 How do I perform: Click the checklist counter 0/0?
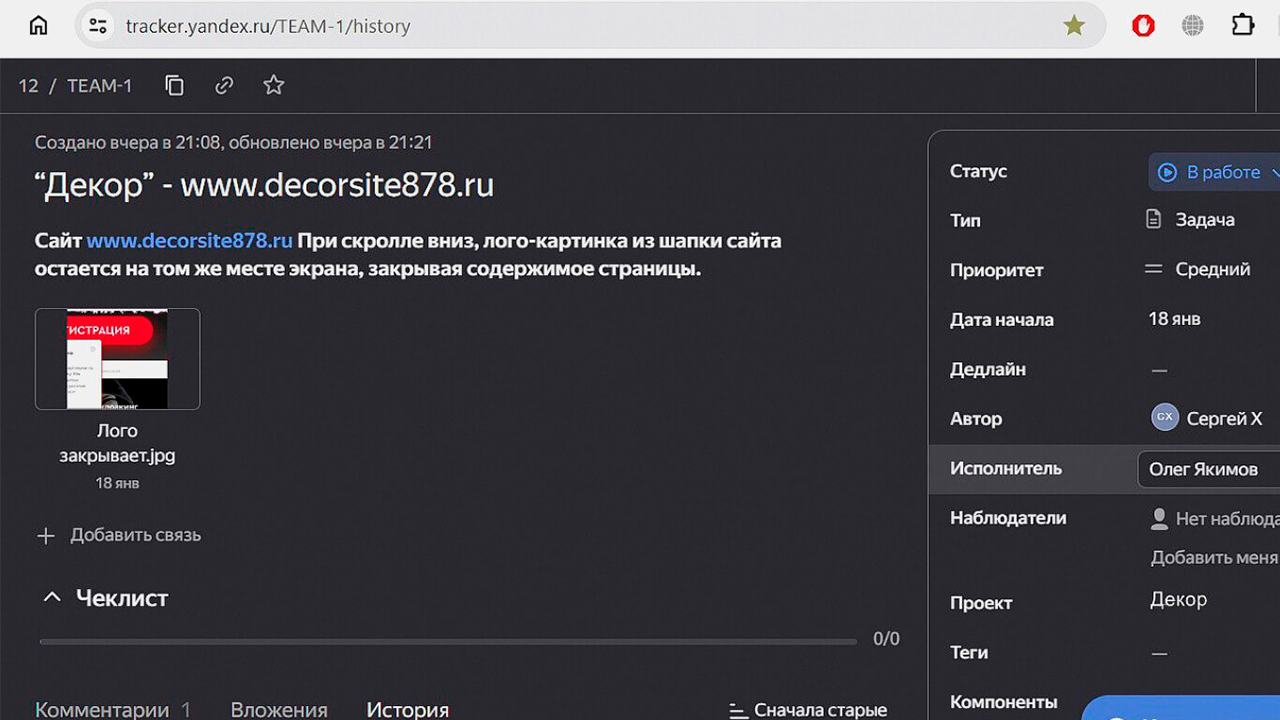point(886,639)
